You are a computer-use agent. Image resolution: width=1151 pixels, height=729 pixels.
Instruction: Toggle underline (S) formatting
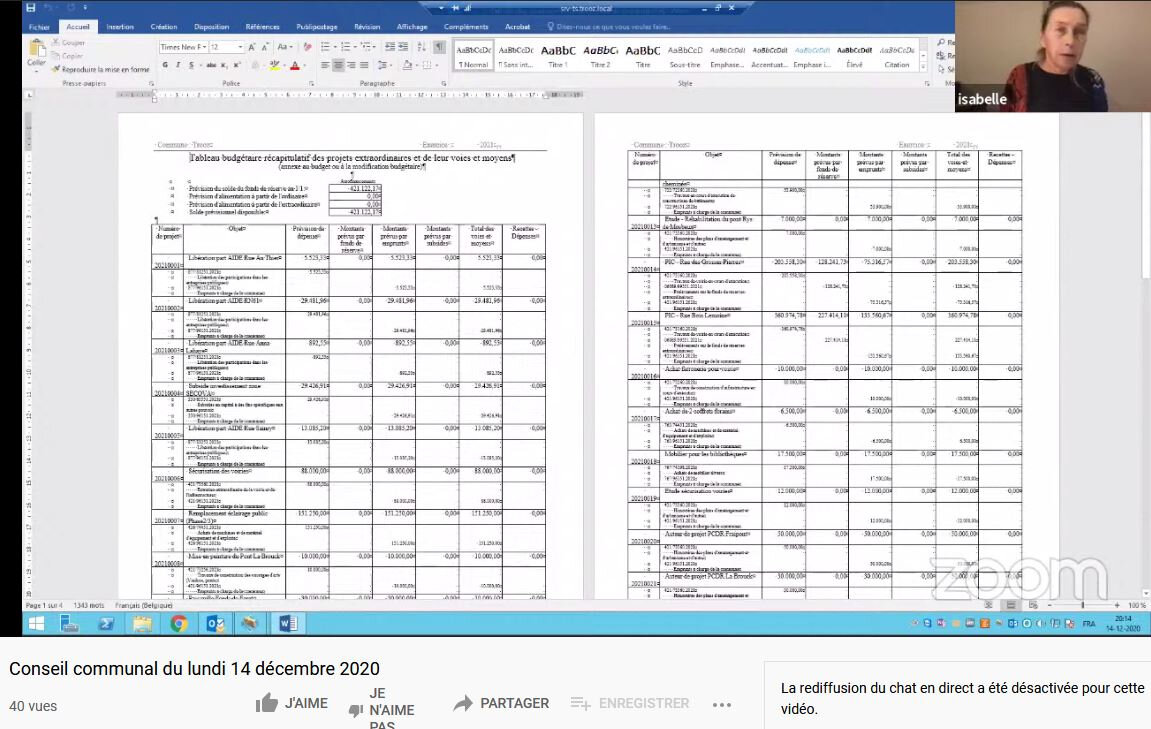point(192,65)
